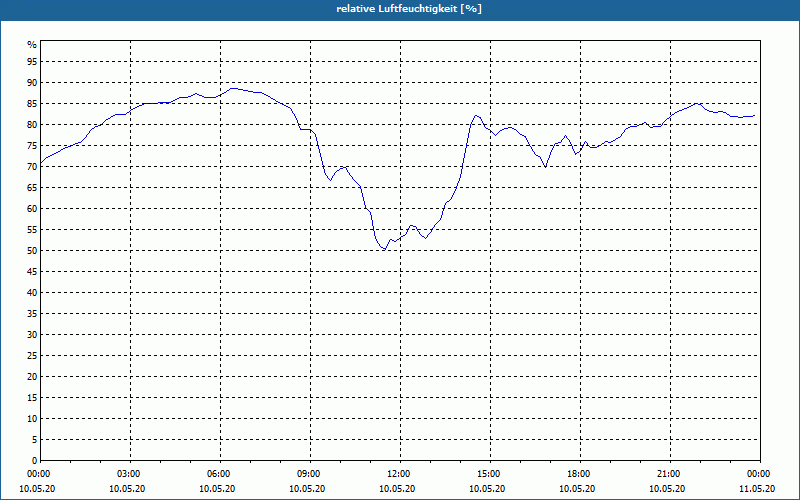Viewport: 800px width, 500px height.
Task: Select the '65' y-axis label
Action: (32, 188)
